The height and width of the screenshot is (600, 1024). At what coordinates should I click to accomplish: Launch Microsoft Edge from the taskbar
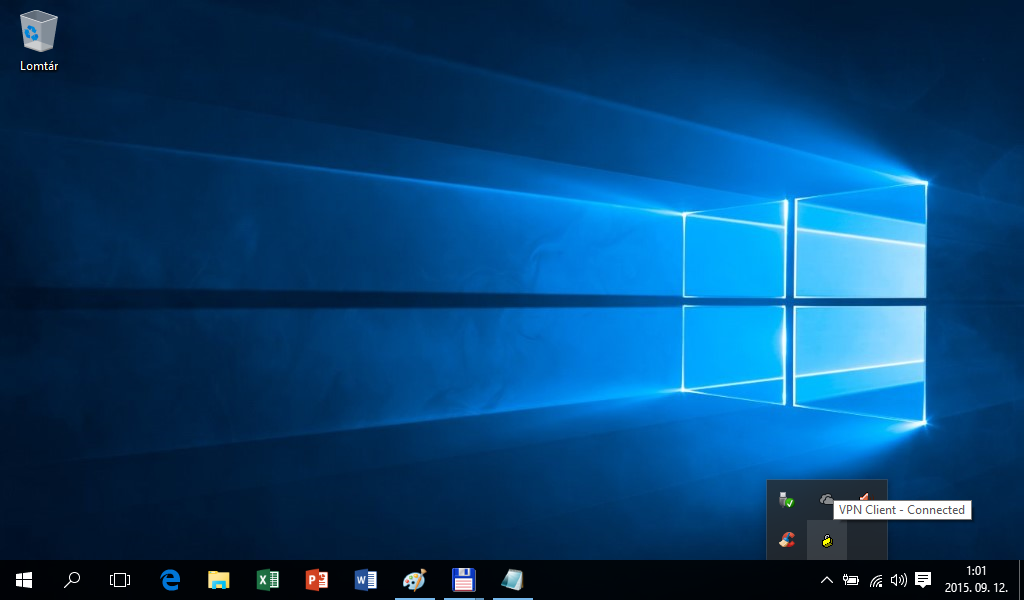[x=170, y=580]
